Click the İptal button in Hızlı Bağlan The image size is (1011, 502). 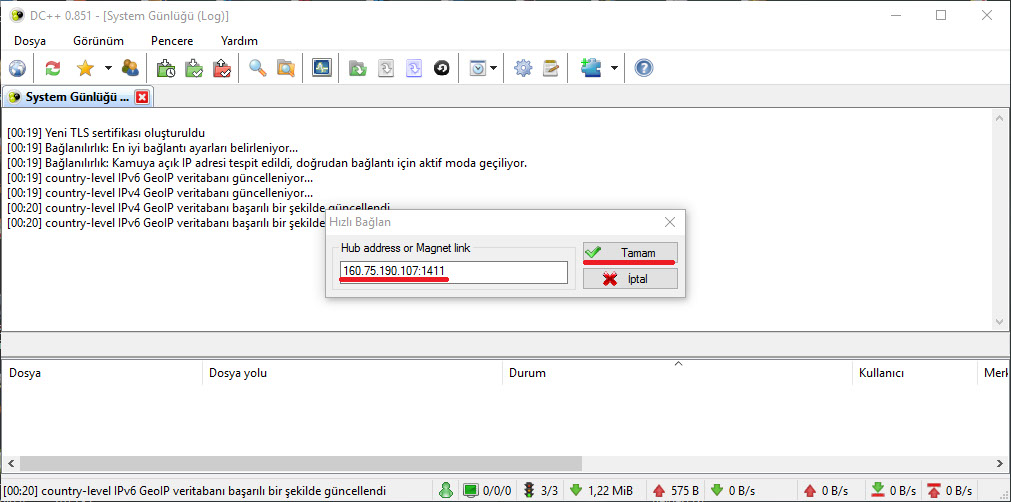[630, 279]
